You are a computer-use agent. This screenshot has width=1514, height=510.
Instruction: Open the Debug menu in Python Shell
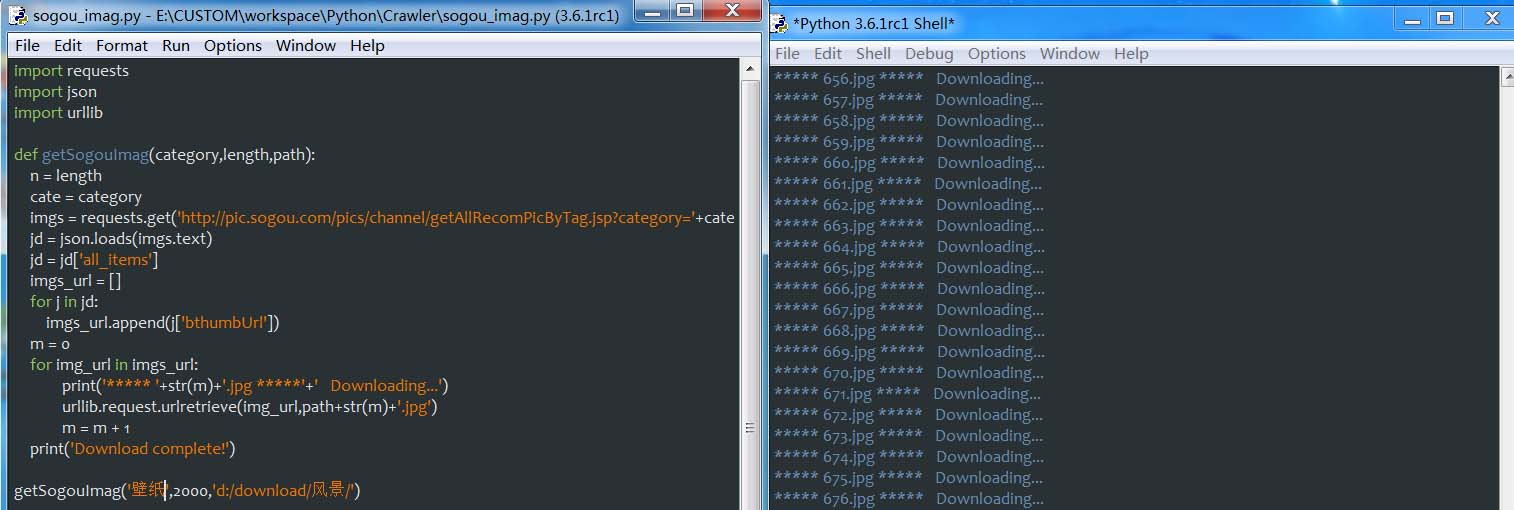(929, 53)
